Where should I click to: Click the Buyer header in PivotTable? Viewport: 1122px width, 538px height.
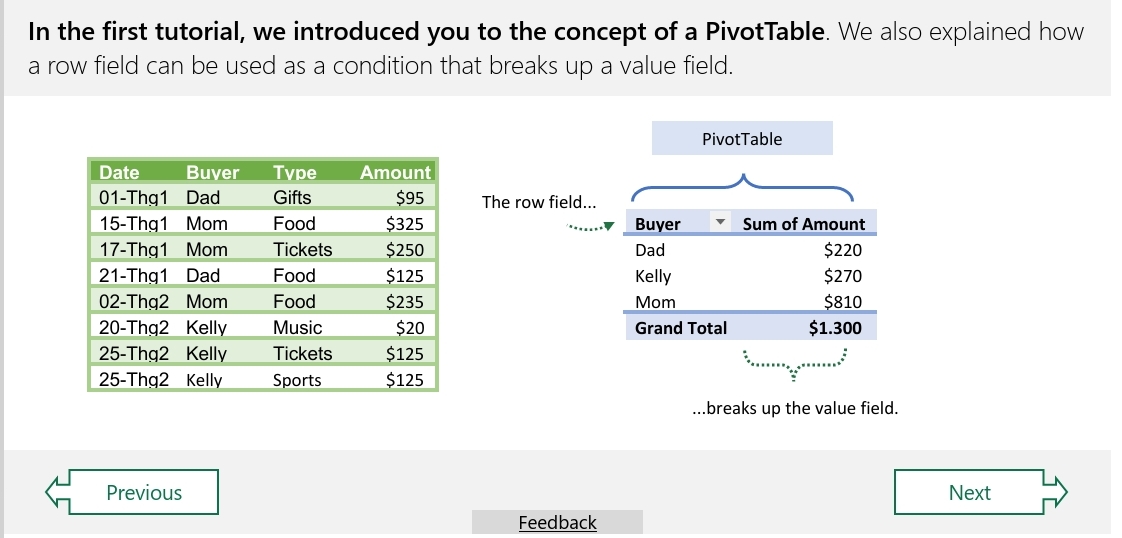[x=658, y=224]
